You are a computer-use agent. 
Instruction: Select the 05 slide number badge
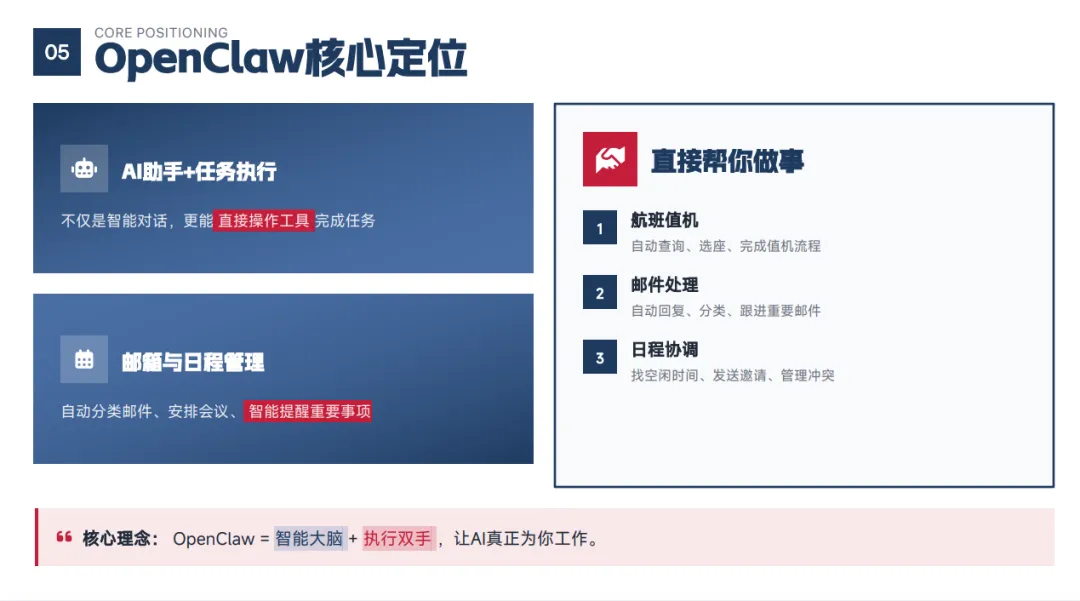pos(57,52)
